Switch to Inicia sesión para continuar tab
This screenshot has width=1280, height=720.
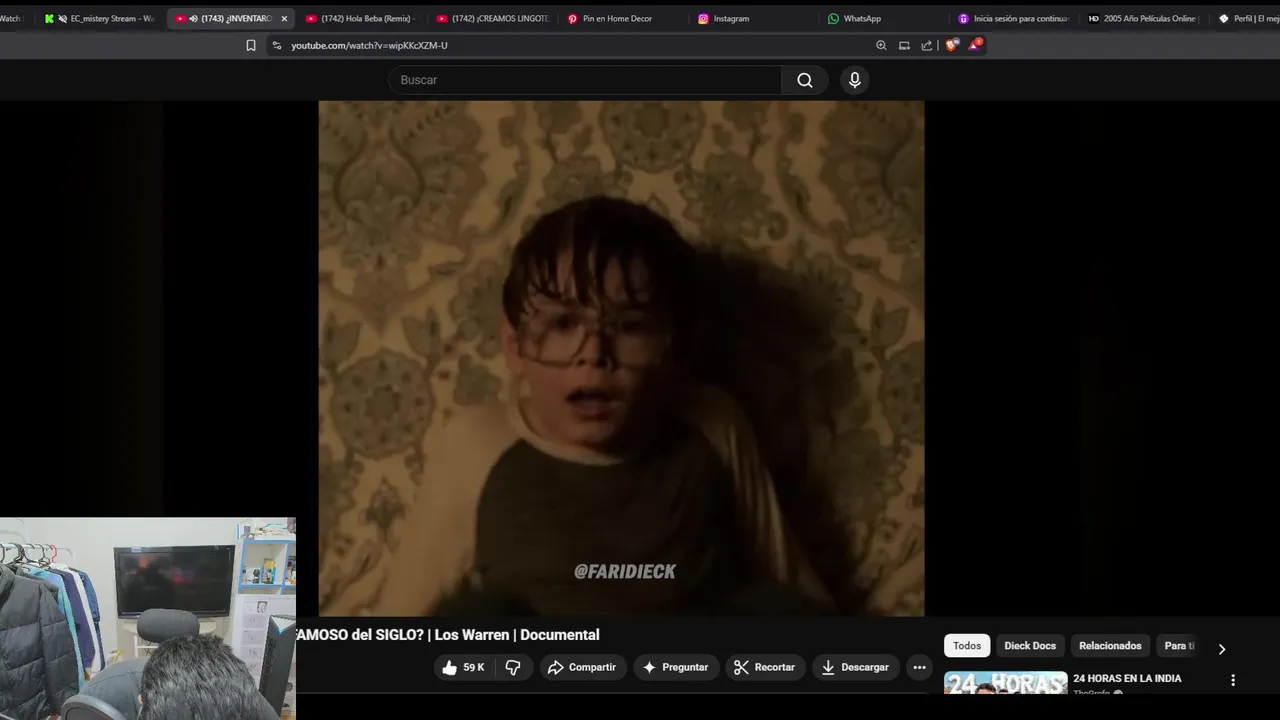click(1014, 18)
